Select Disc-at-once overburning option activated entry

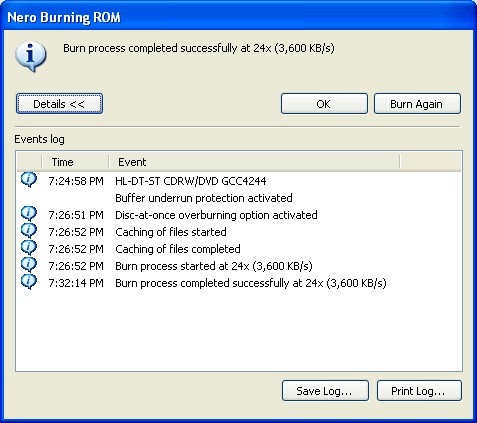tap(216, 215)
